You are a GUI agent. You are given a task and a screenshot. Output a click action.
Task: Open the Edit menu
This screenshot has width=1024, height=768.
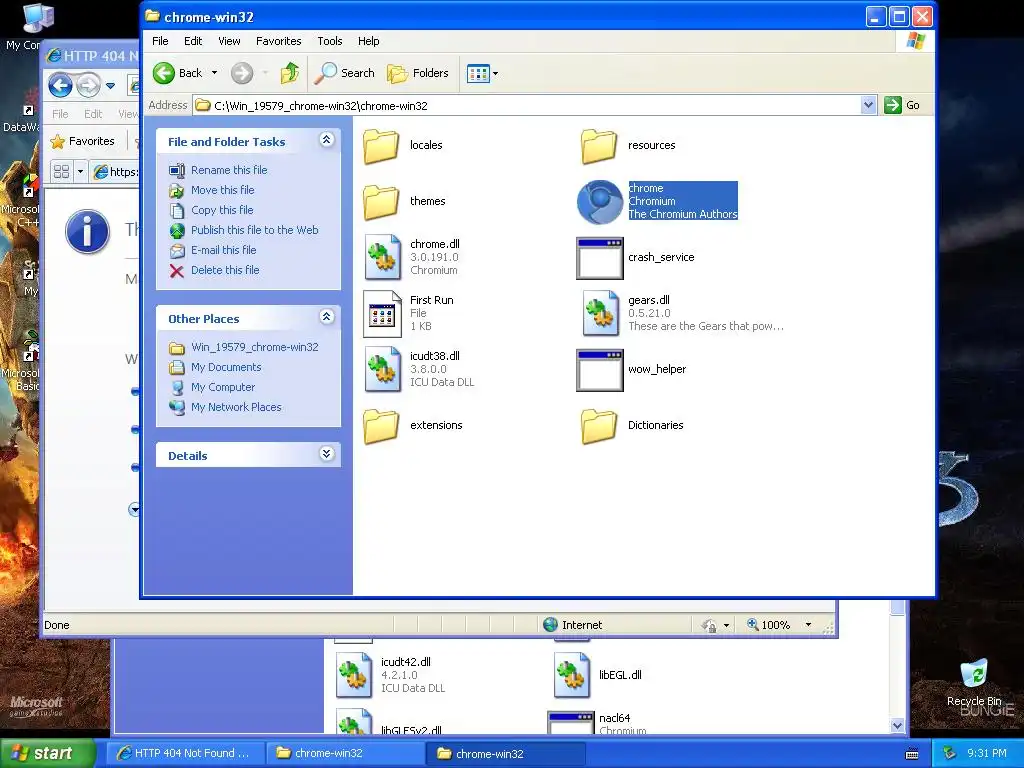193,41
